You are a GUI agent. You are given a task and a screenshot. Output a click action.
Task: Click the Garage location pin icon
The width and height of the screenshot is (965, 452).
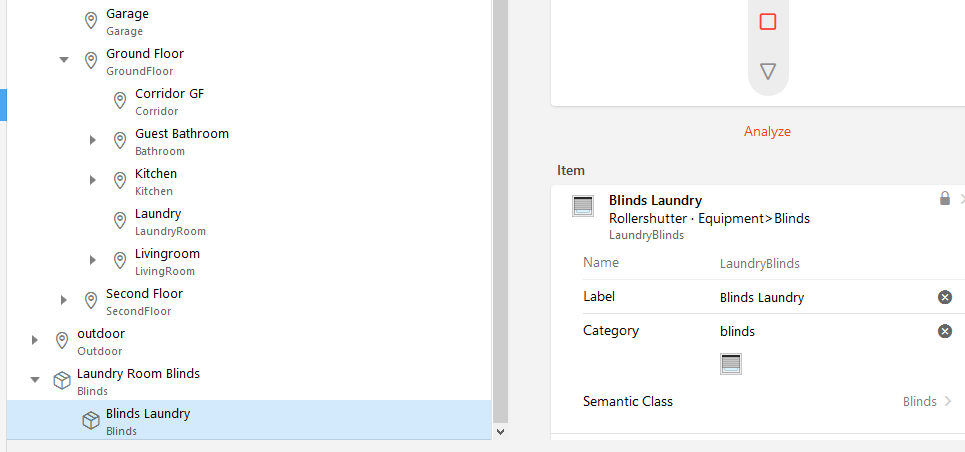click(x=91, y=21)
